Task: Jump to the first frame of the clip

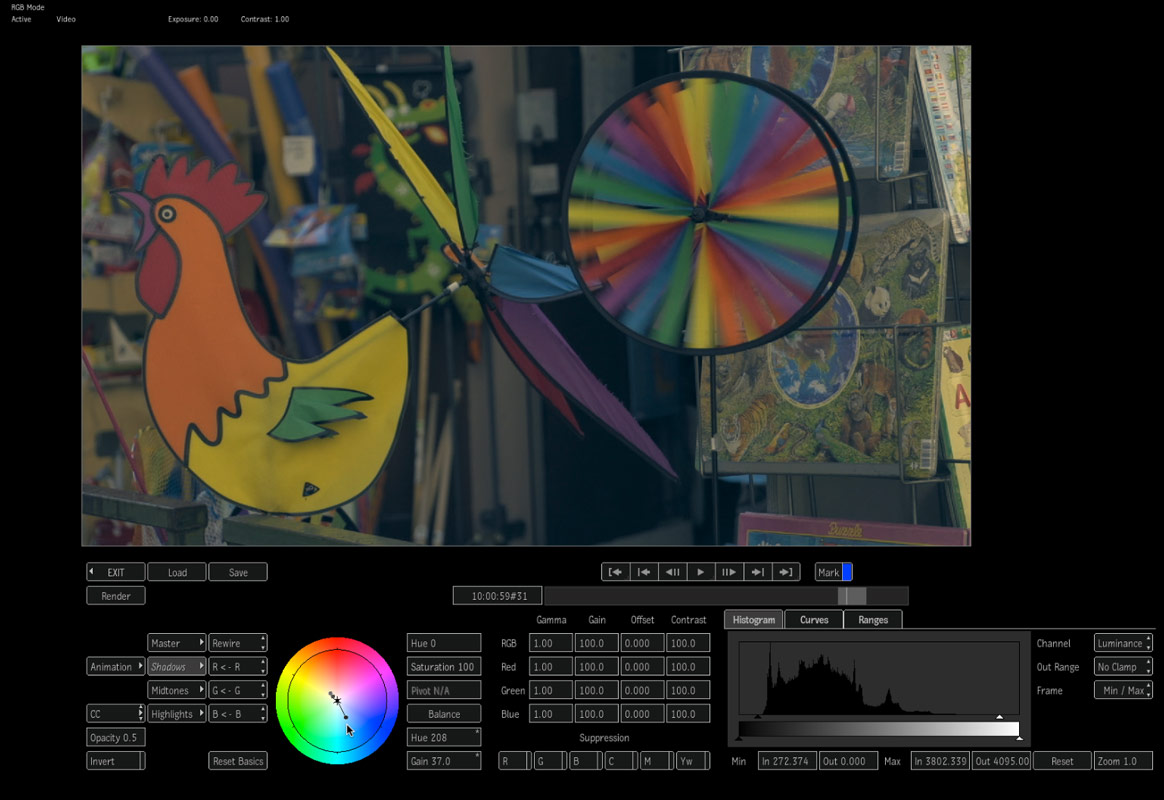Action: (616, 572)
